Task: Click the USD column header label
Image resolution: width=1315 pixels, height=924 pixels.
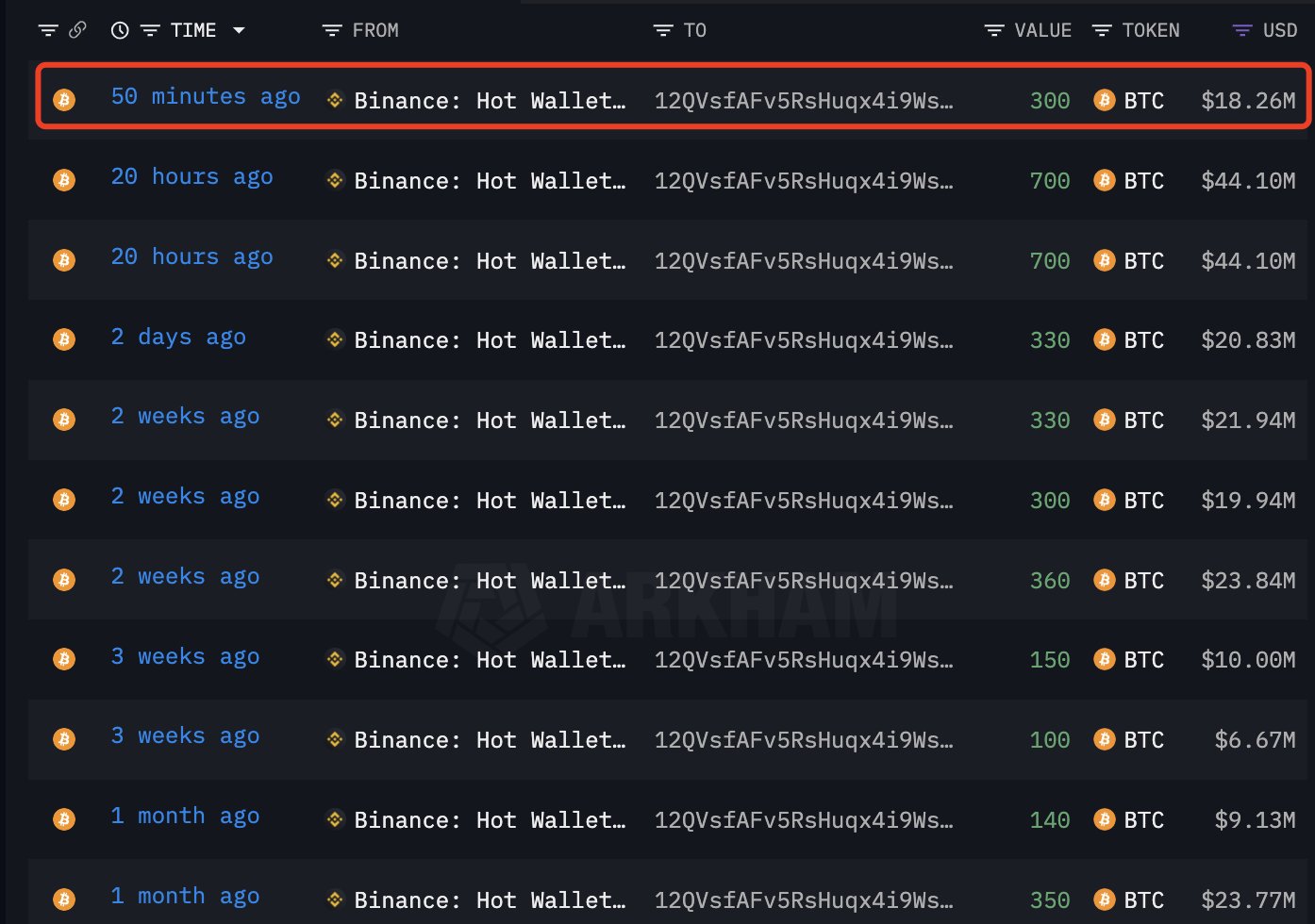Action: click(x=1280, y=30)
